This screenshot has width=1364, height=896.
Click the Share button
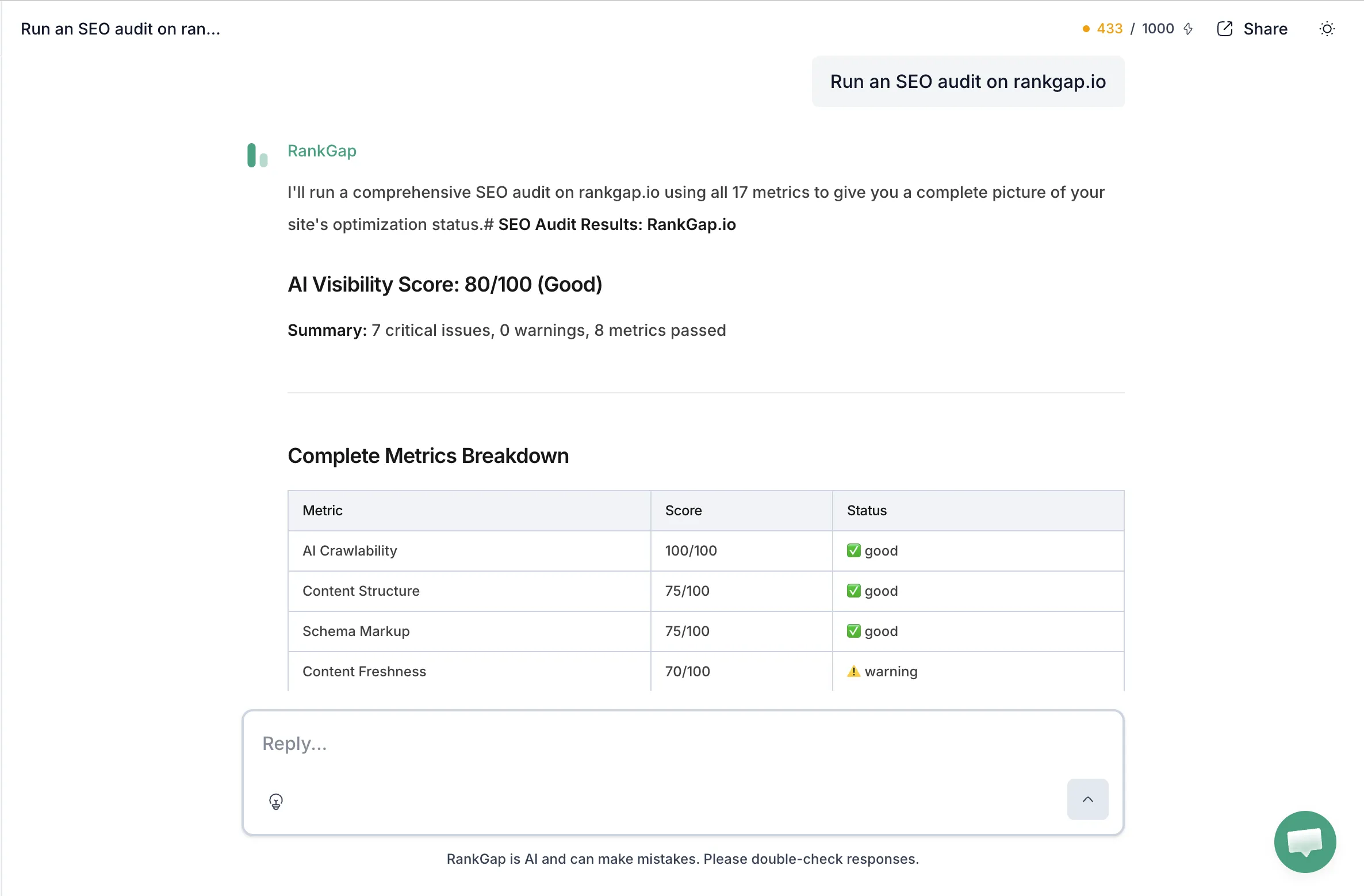click(1265, 29)
